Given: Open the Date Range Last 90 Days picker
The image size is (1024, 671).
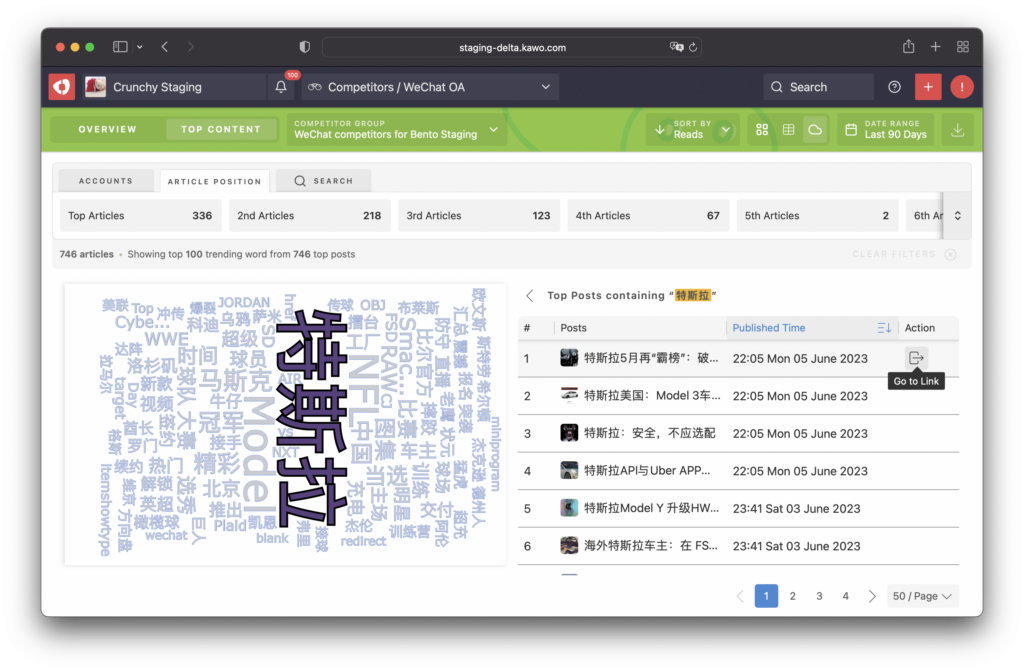Looking at the screenshot, I should 886,129.
